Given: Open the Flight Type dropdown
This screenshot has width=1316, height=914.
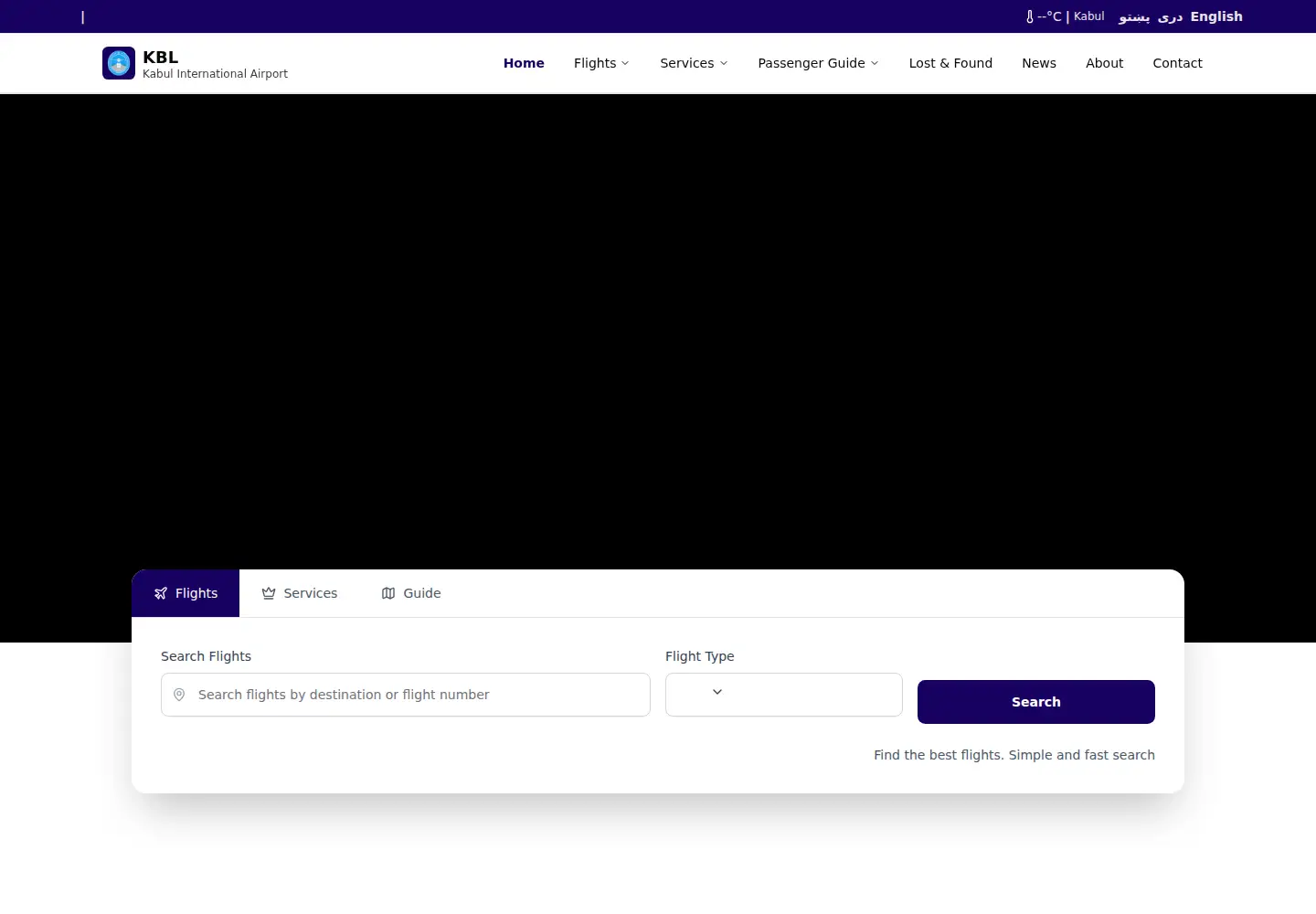Looking at the screenshot, I should pyautogui.click(x=784, y=695).
